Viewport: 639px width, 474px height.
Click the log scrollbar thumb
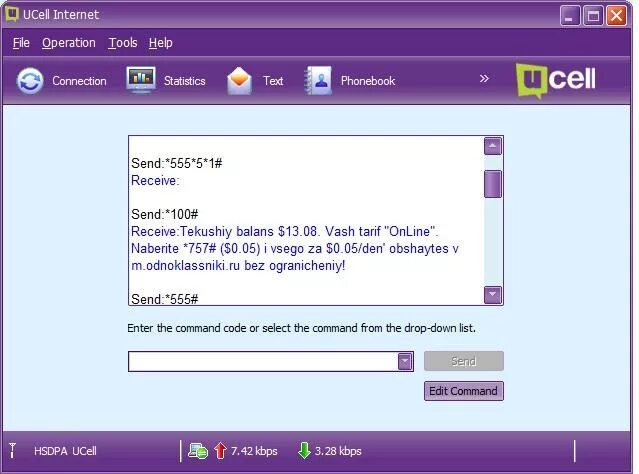tap(493, 184)
